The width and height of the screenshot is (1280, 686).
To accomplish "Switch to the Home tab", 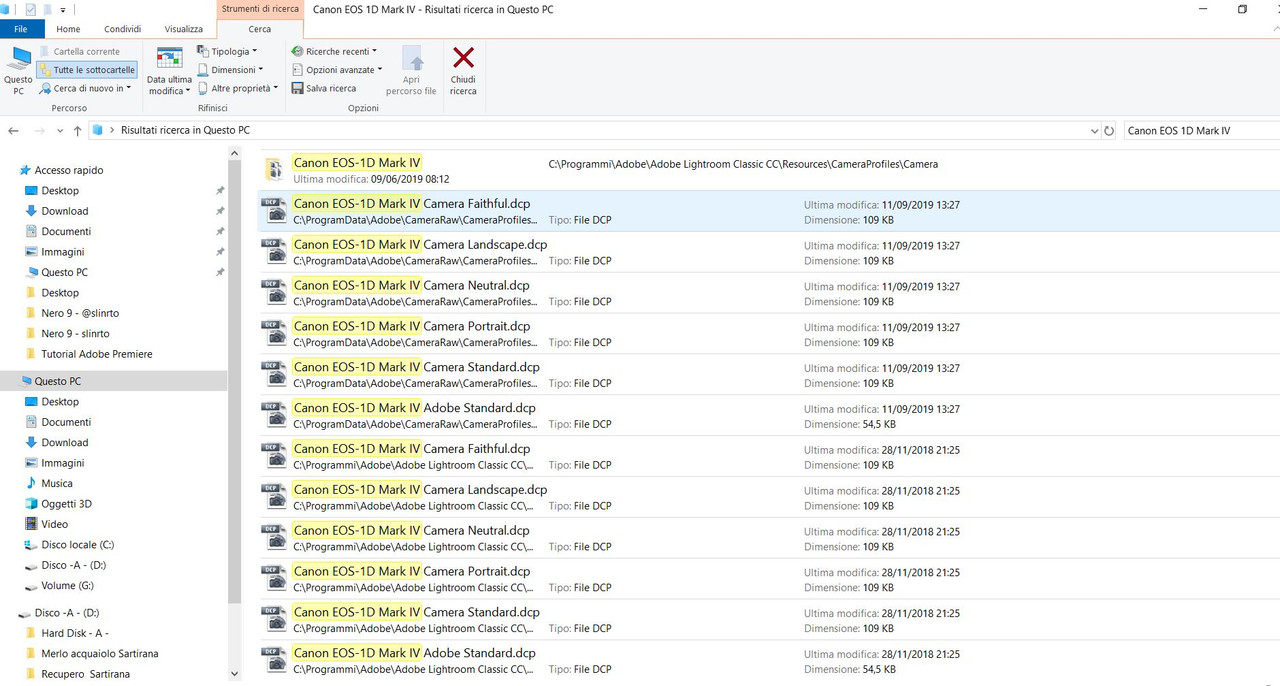I will [68, 29].
